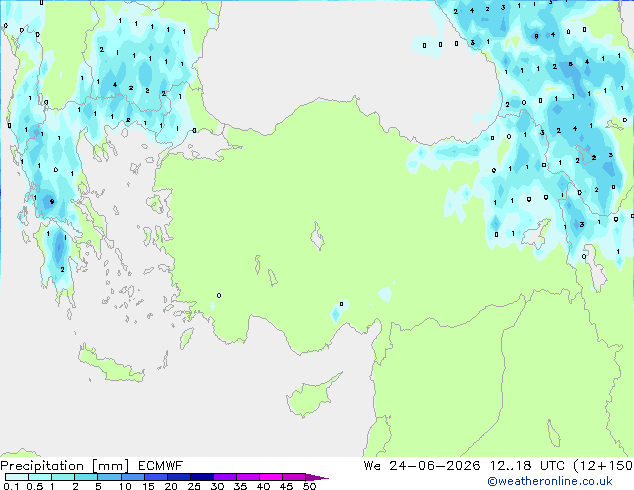Click the "45" legend scale label
The height and width of the screenshot is (490, 634).
click(x=286, y=486)
